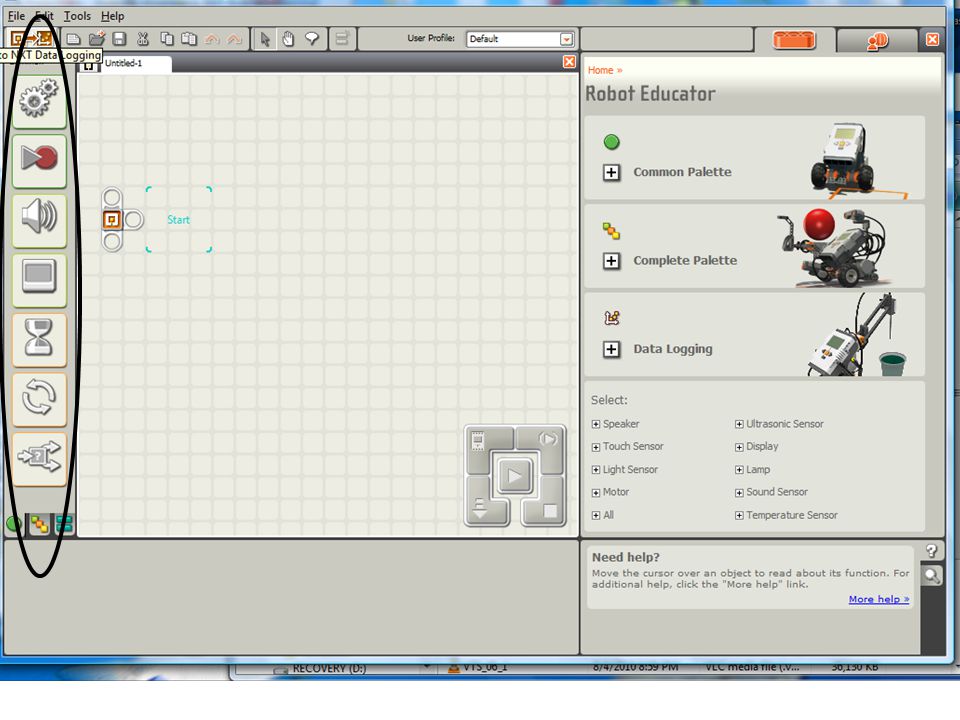This screenshot has width=960, height=720.
Task: Open the Tools menu
Action: [x=77, y=16]
